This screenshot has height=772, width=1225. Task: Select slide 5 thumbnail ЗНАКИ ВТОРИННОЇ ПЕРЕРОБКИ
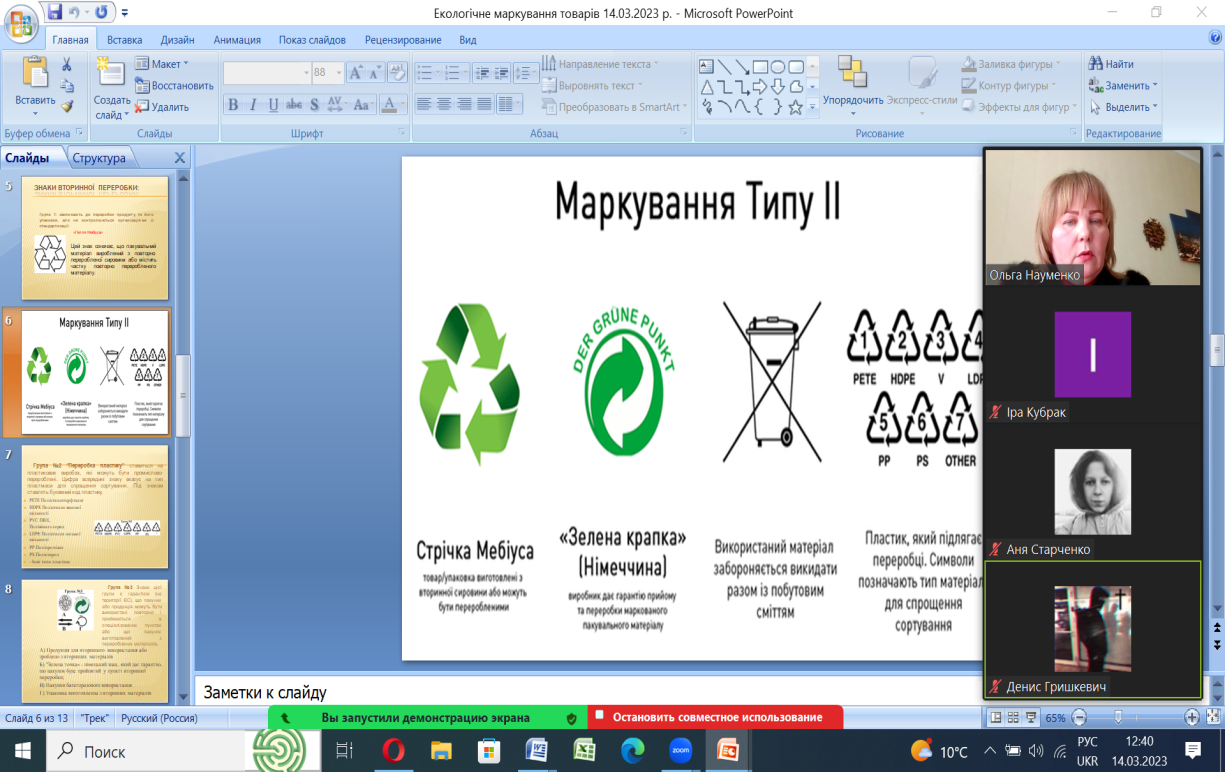95,238
